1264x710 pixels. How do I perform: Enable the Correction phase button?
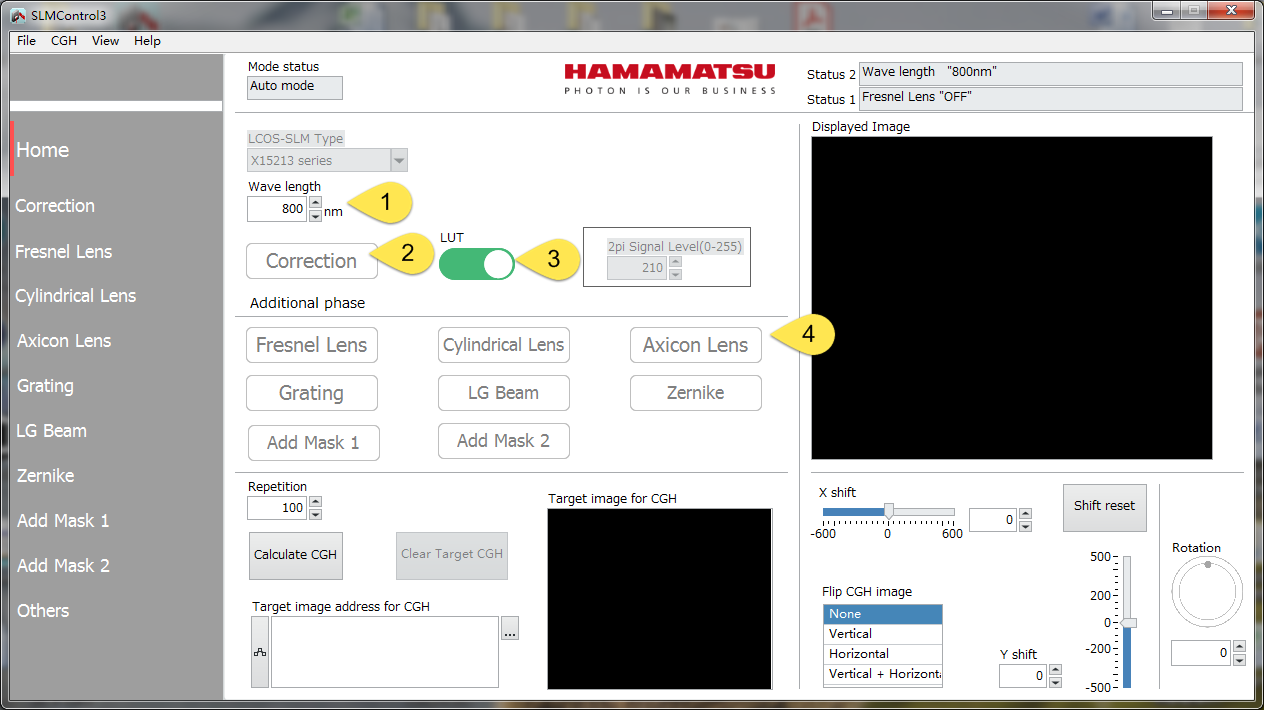pyautogui.click(x=311, y=261)
